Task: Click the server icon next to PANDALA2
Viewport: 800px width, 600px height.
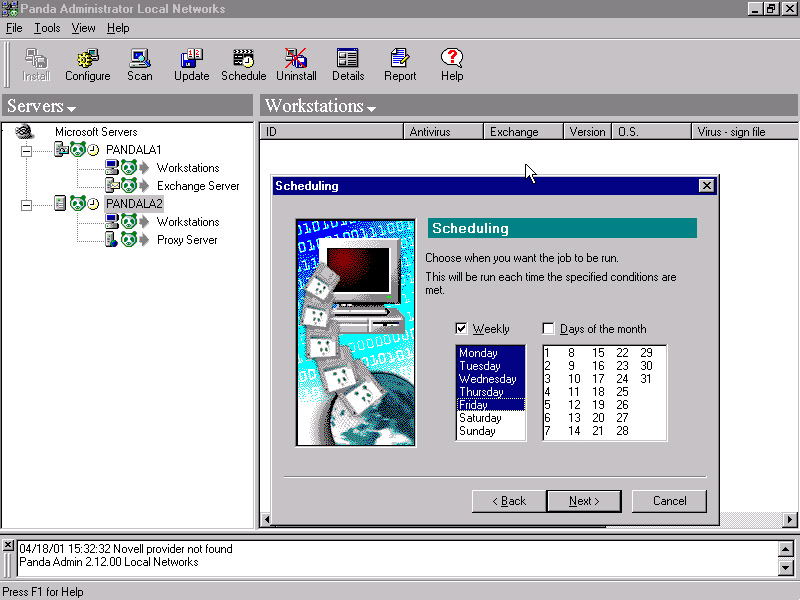Action: tap(60, 204)
